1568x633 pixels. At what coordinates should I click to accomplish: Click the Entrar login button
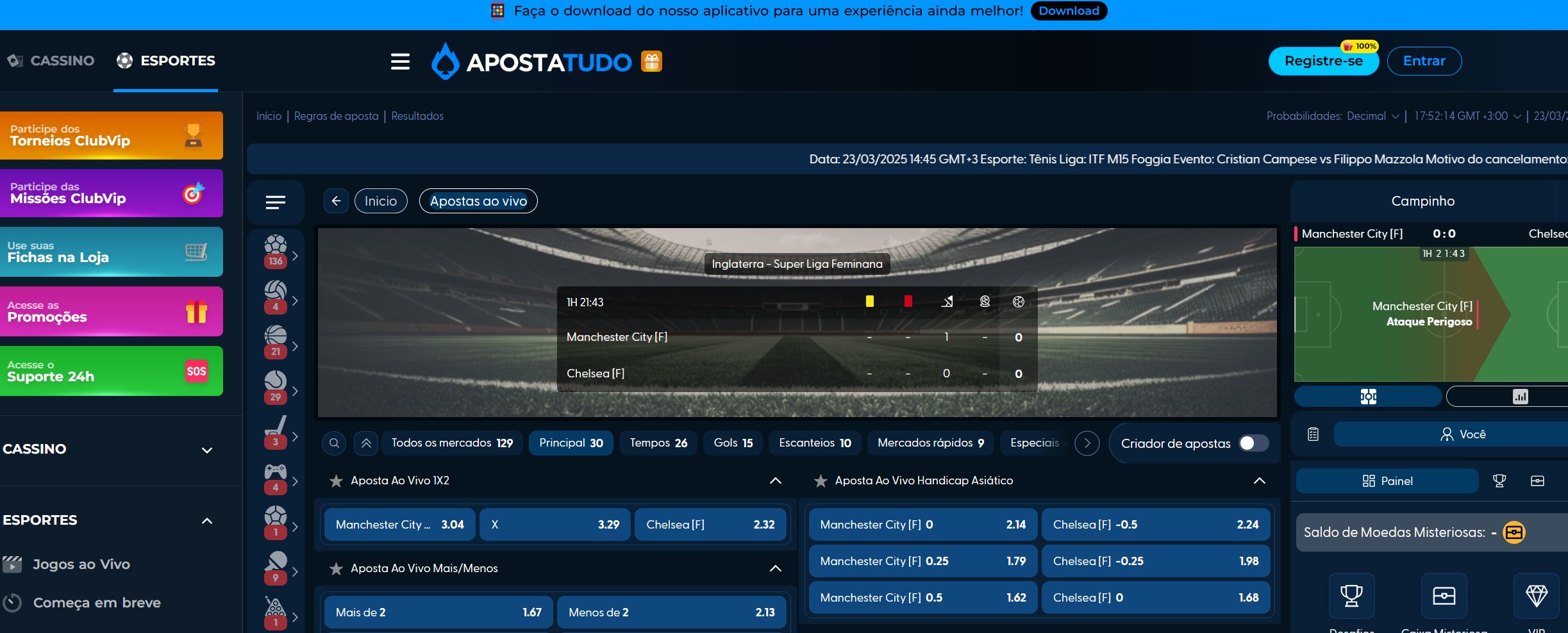click(1424, 61)
